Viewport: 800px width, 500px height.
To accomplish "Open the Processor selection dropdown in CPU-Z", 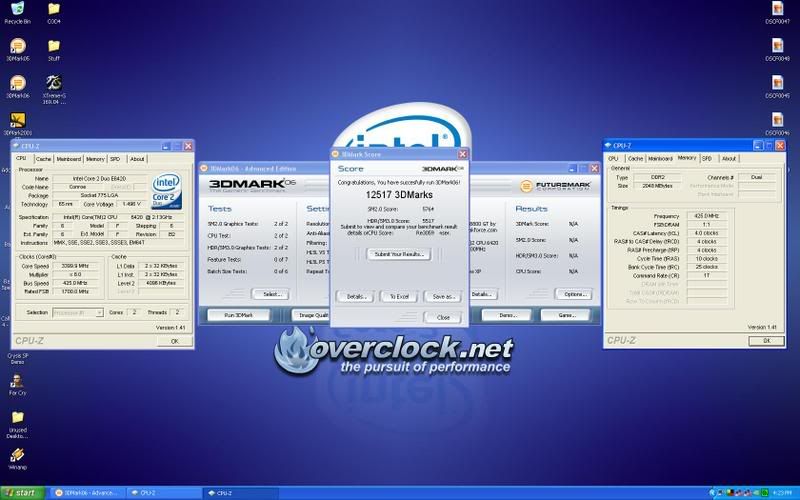I will click(x=79, y=313).
